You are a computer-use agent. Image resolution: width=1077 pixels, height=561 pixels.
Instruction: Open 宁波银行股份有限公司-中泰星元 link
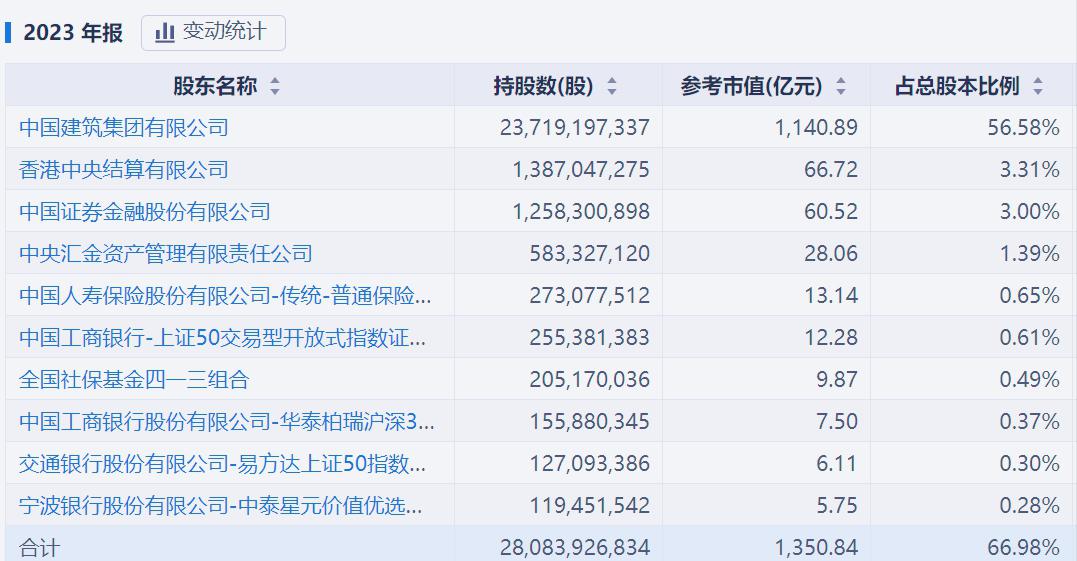coord(220,505)
